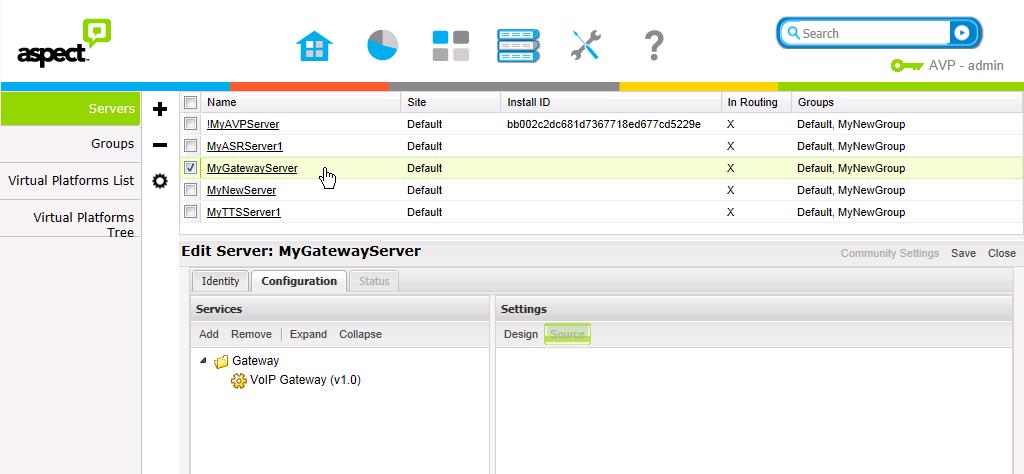The height and width of the screenshot is (474, 1024).
Task: Click the gear icon beside server list
Action: click(159, 181)
